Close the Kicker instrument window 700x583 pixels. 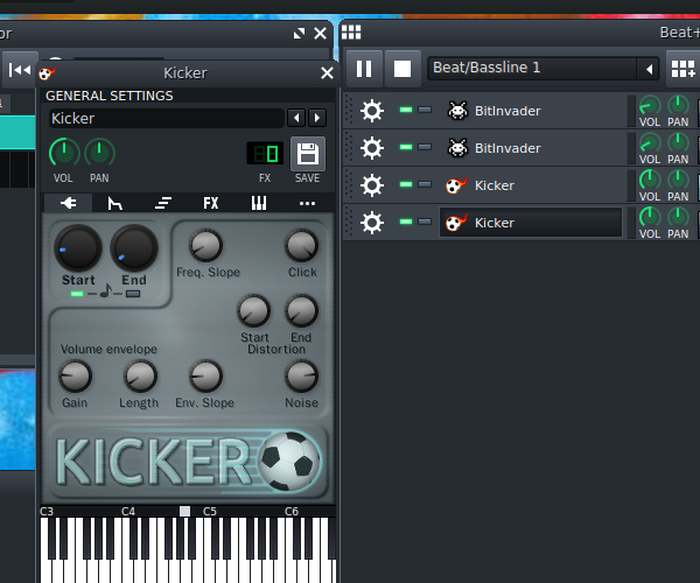pos(327,73)
